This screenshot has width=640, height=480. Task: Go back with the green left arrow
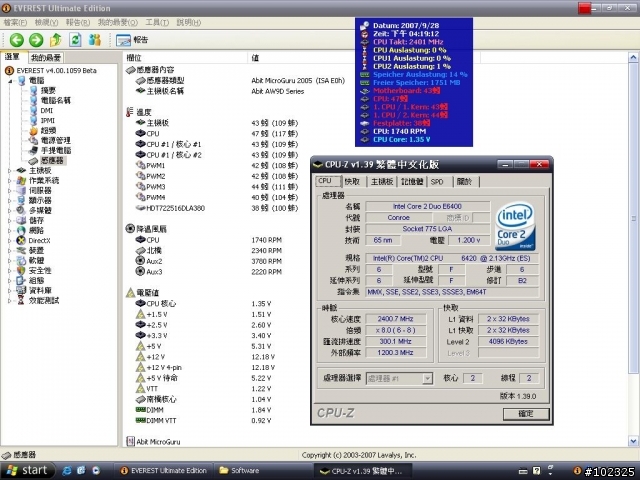pyautogui.click(x=17, y=40)
